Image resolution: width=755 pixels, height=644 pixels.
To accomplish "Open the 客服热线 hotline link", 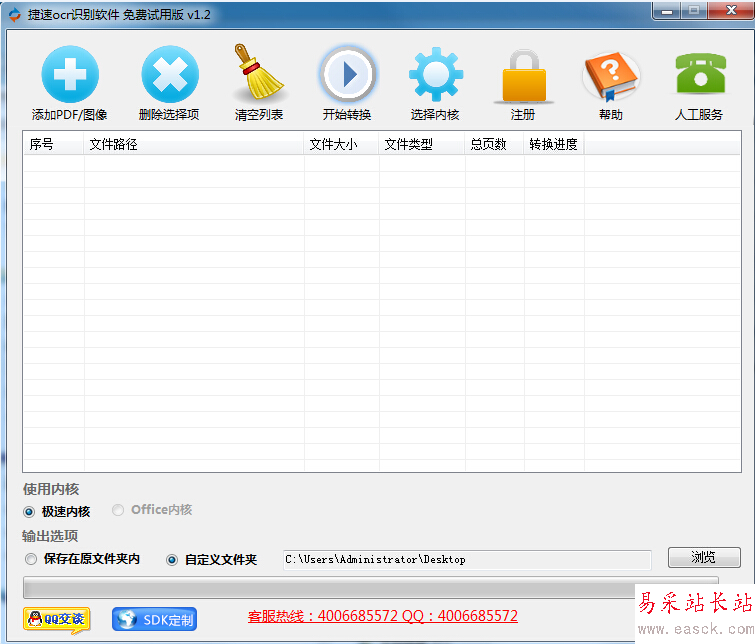I will tap(383, 616).
